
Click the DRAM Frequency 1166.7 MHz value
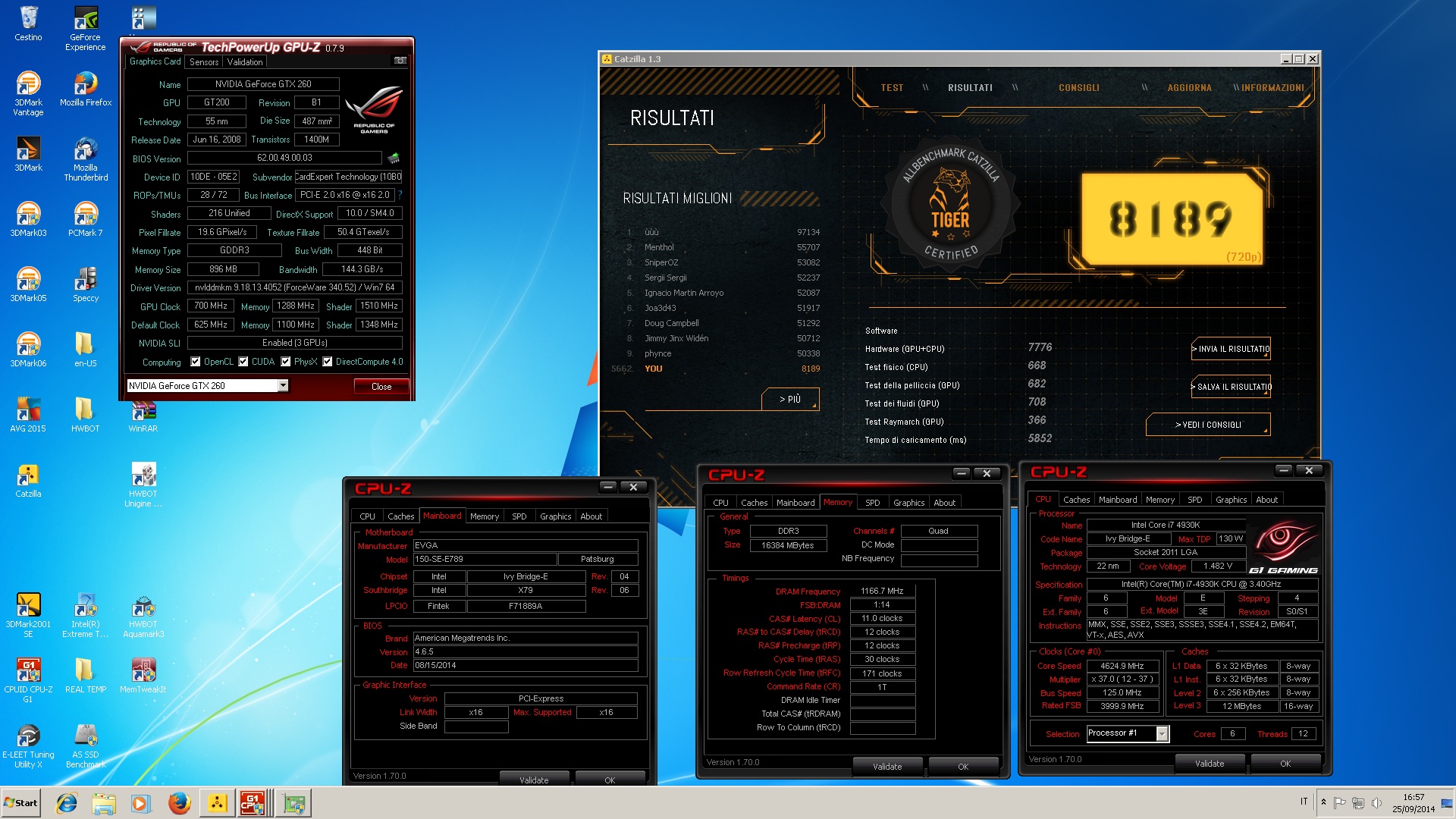(x=882, y=591)
